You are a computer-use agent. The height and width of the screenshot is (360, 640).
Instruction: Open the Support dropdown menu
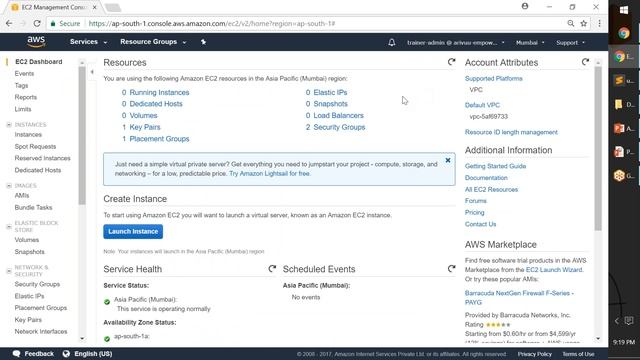pos(570,42)
